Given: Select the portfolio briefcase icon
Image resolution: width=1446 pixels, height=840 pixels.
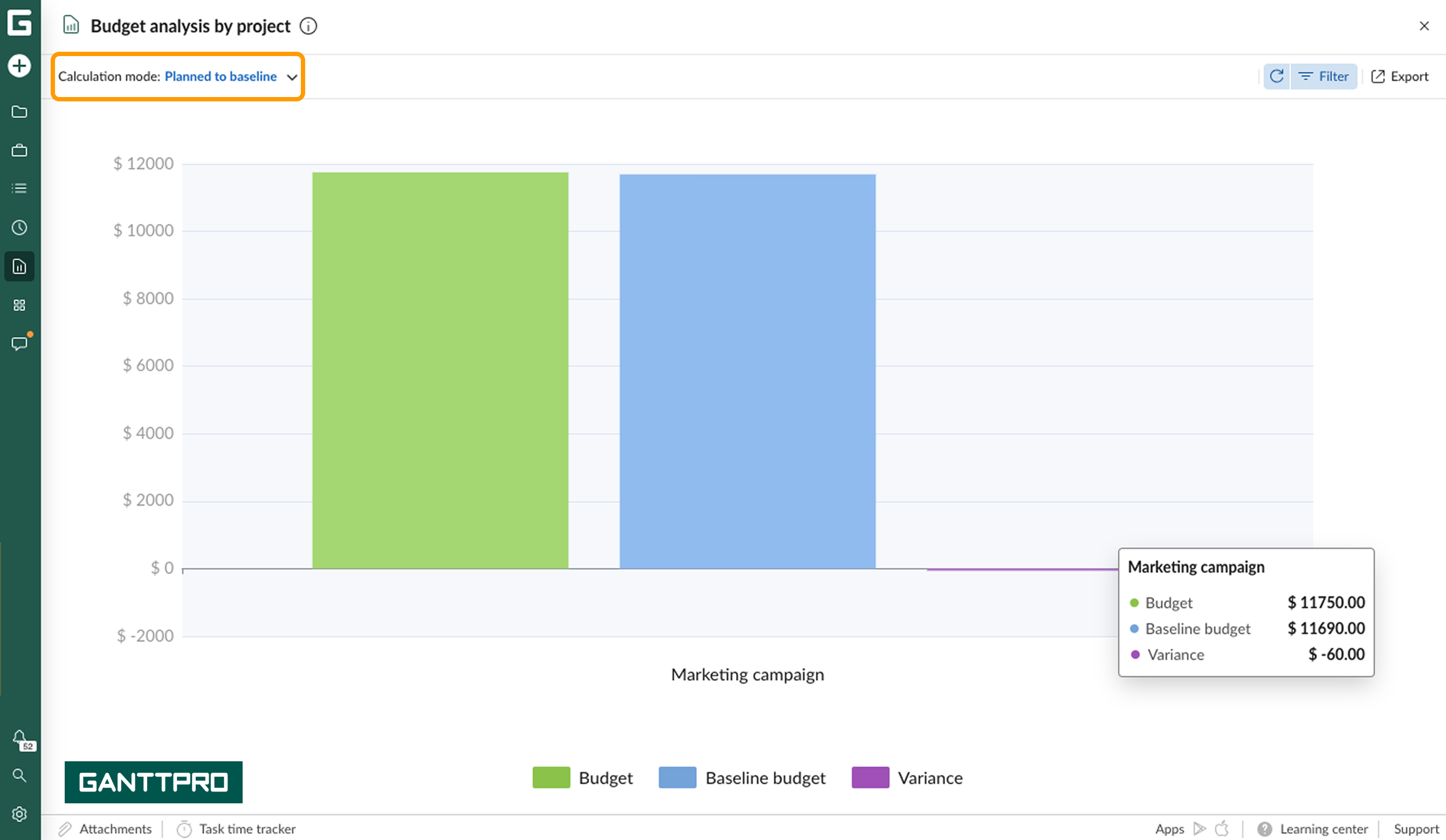Looking at the screenshot, I should pos(19,150).
